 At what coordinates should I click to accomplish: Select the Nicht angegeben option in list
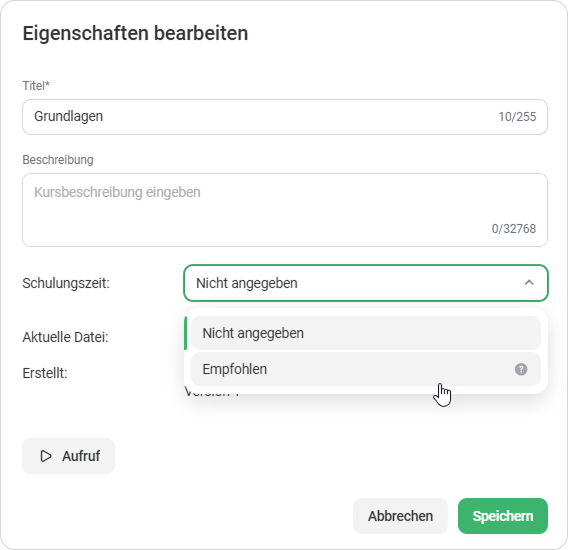(366, 333)
